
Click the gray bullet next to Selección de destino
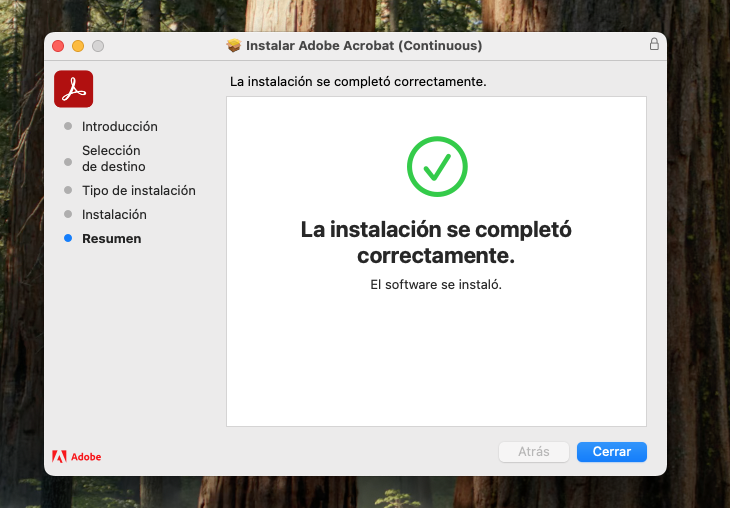(x=68, y=162)
